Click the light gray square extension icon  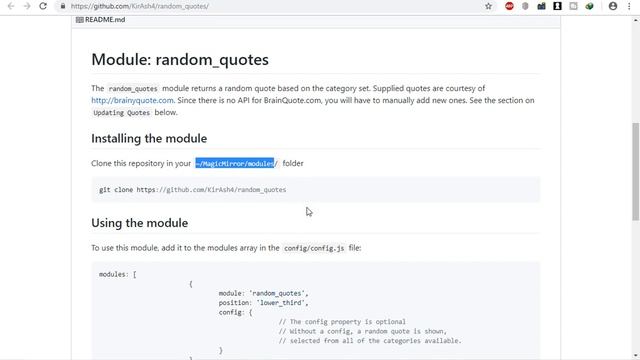pos(573,6)
